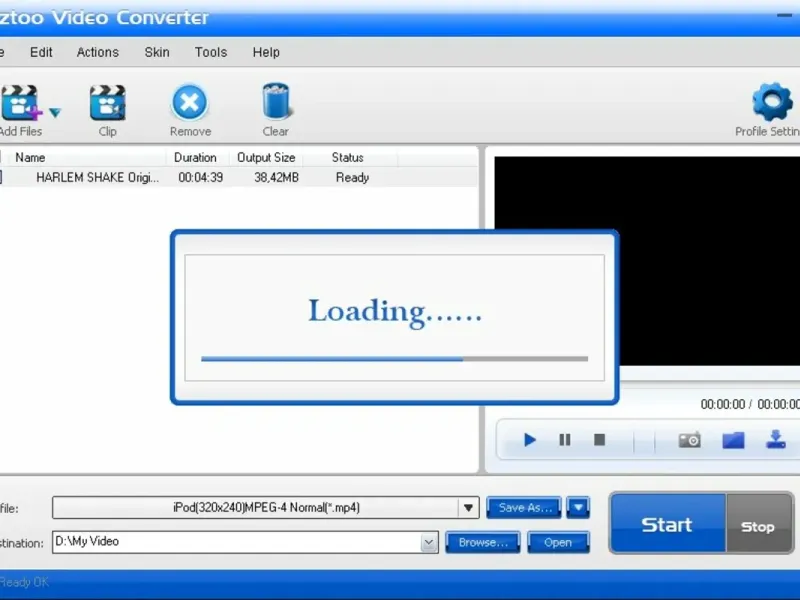Click the Output Size column header
The image size is (800, 600).
pos(266,158)
